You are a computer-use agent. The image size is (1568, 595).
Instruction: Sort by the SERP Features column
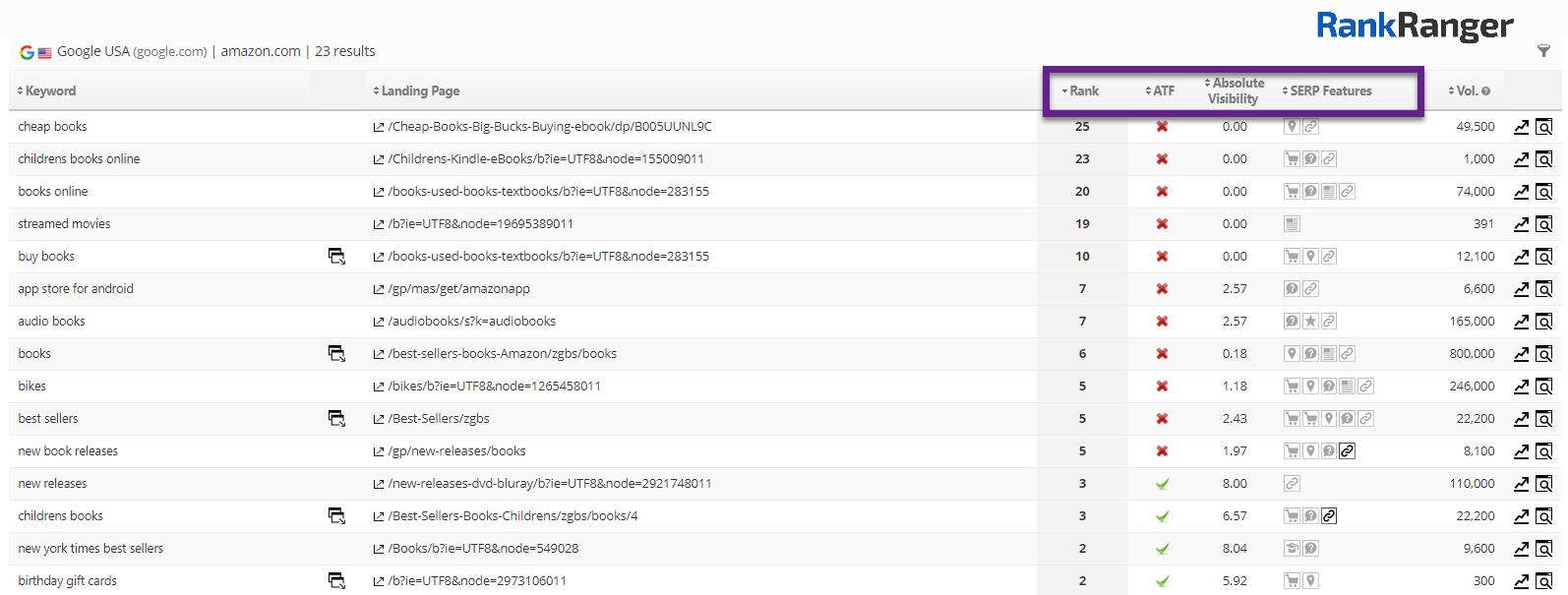(x=1330, y=91)
